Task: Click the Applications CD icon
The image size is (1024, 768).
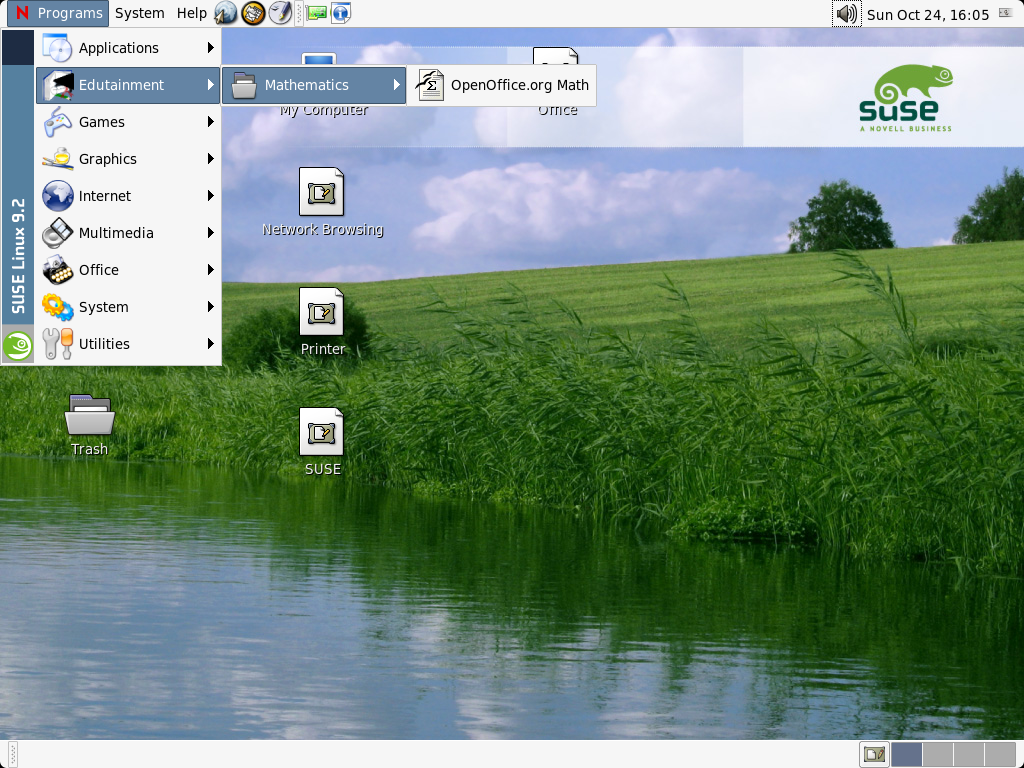Action: pos(57,48)
